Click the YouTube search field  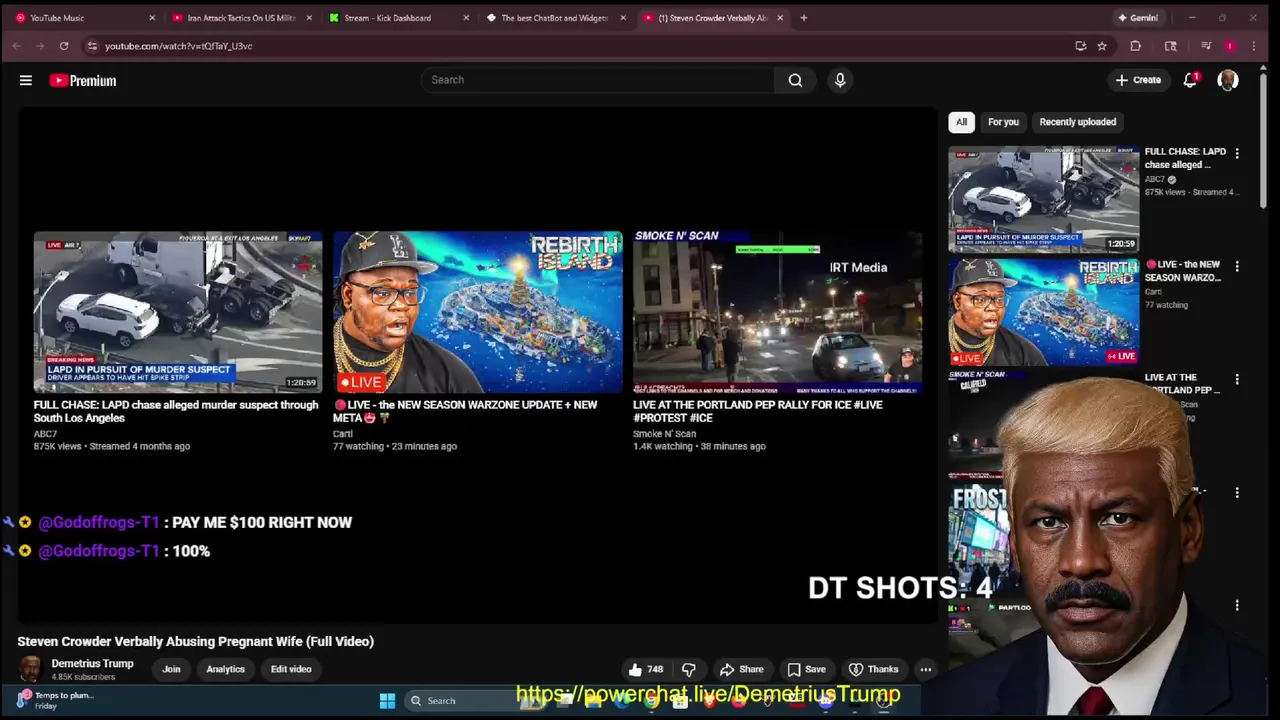pos(597,80)
